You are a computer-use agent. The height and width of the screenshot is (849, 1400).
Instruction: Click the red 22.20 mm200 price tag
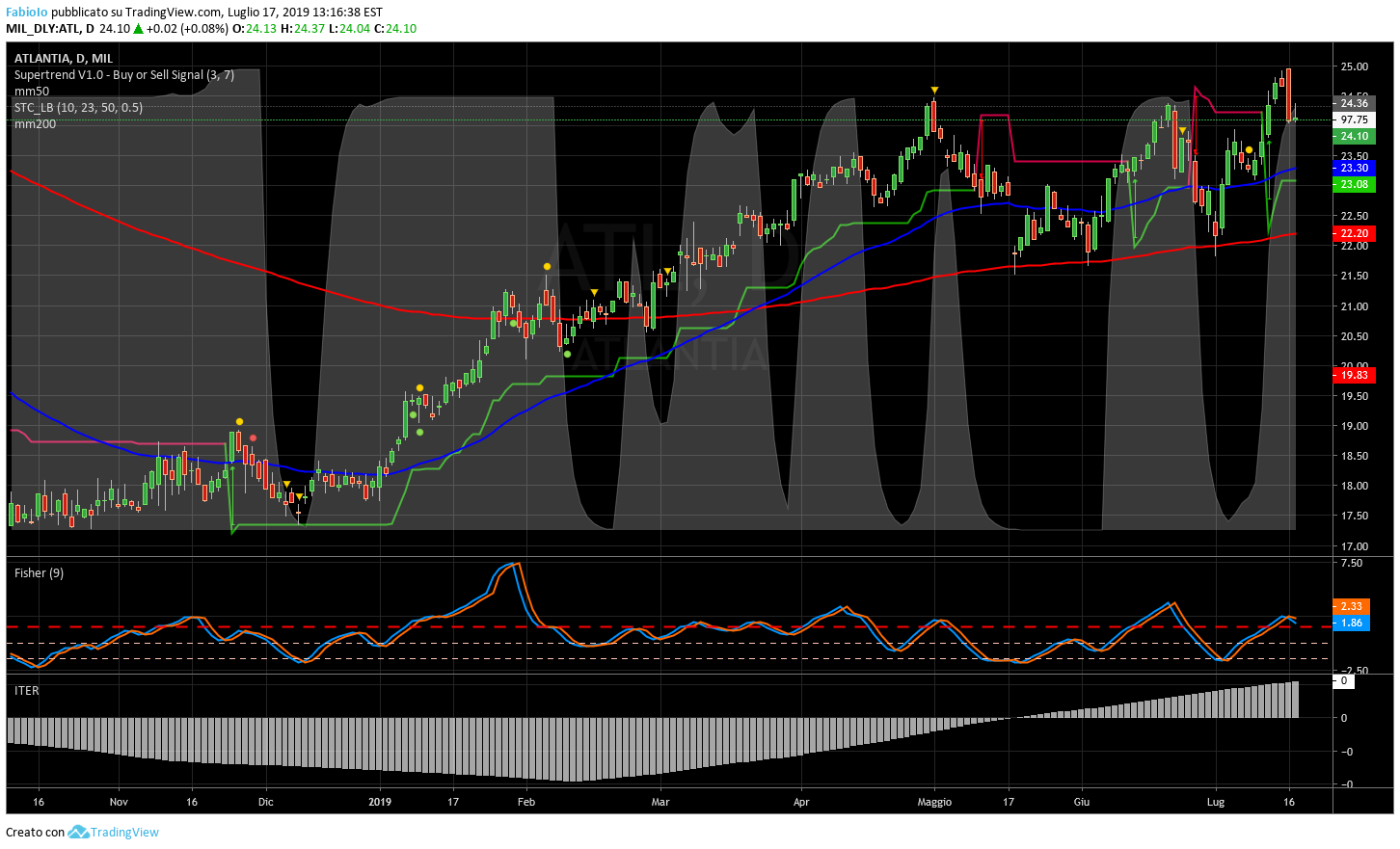click(x=1354, y=233)
